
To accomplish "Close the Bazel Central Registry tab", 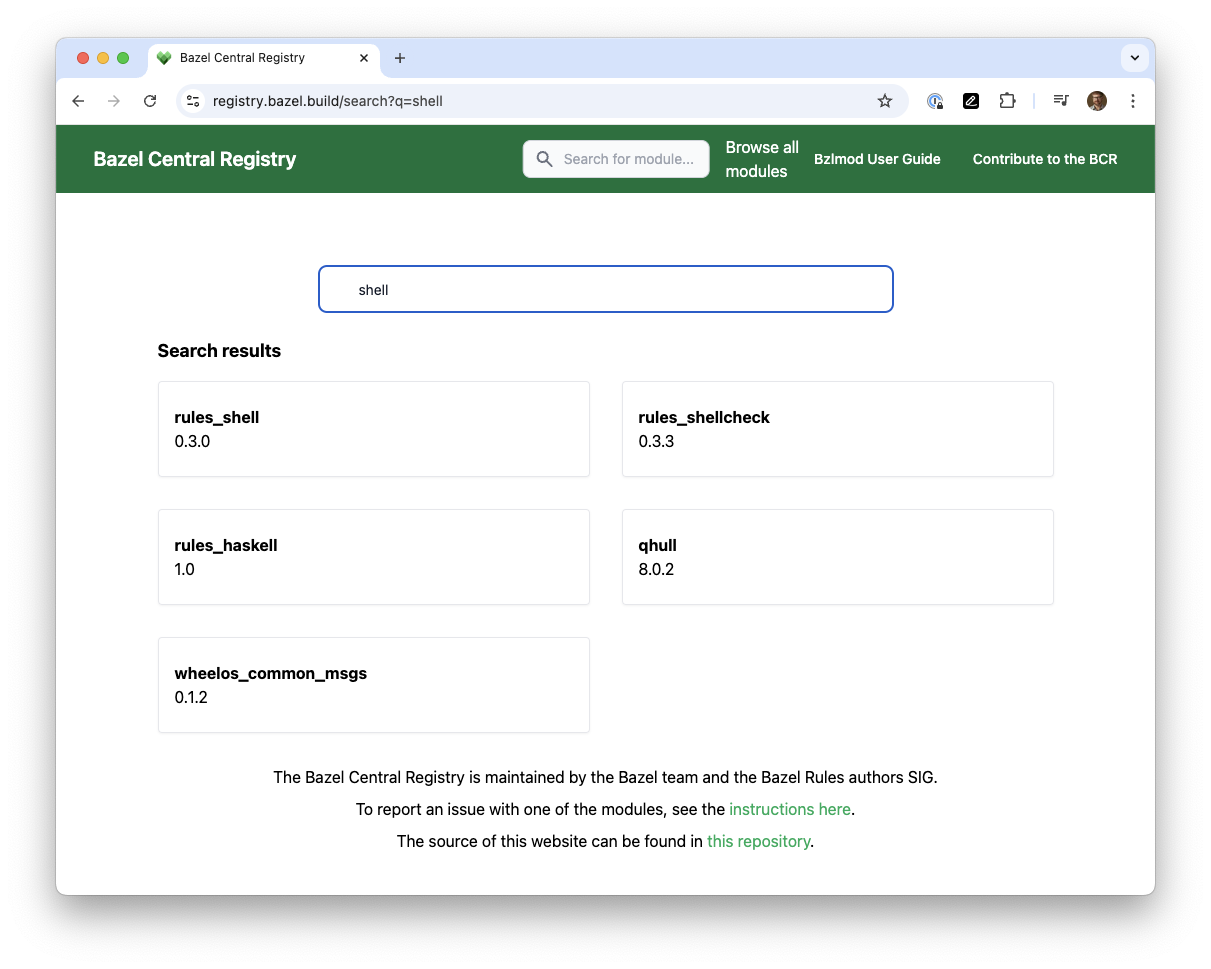I will [364, 58].
